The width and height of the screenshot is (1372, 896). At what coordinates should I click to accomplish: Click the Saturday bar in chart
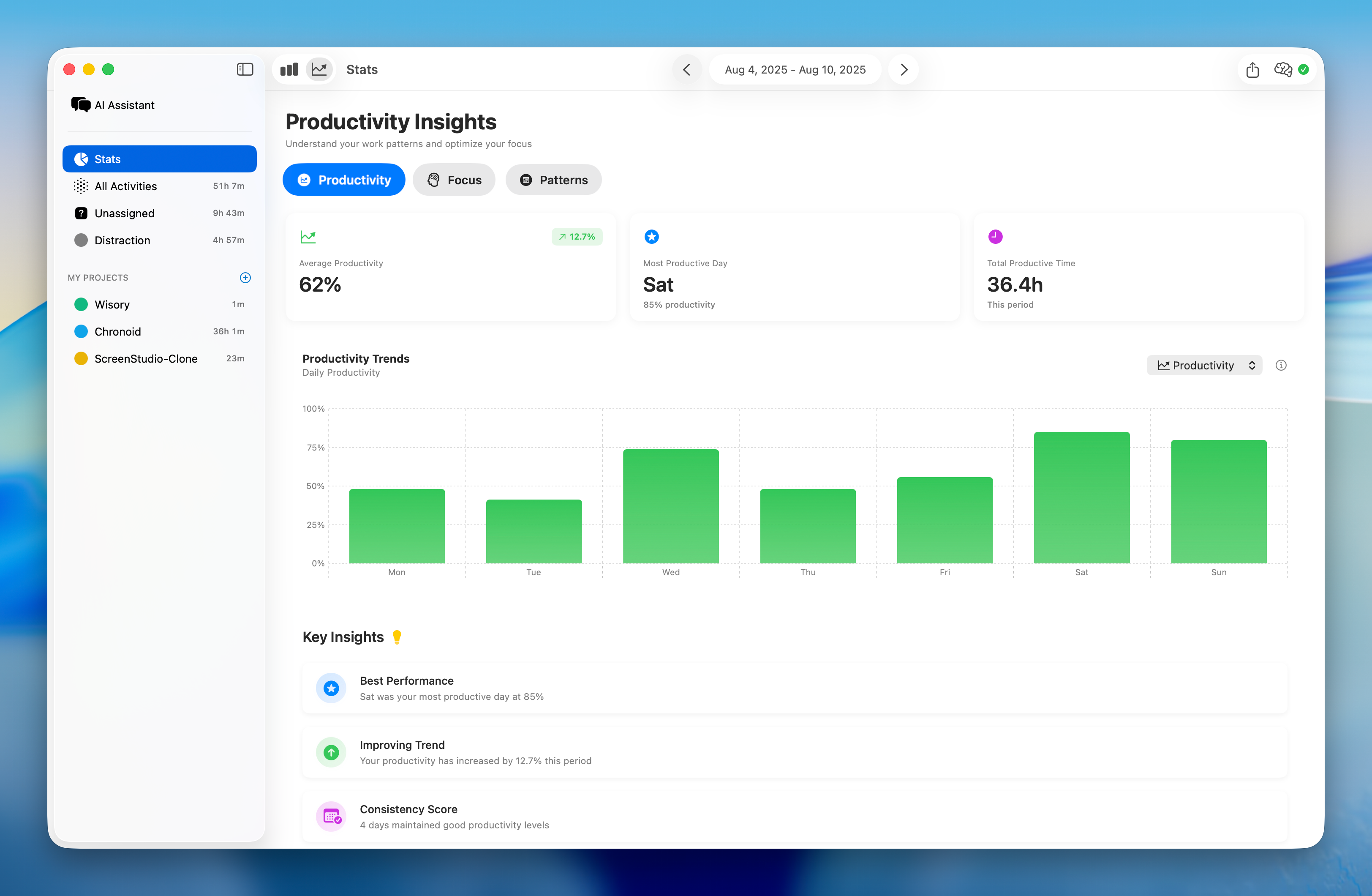(x=1081, y=497)
